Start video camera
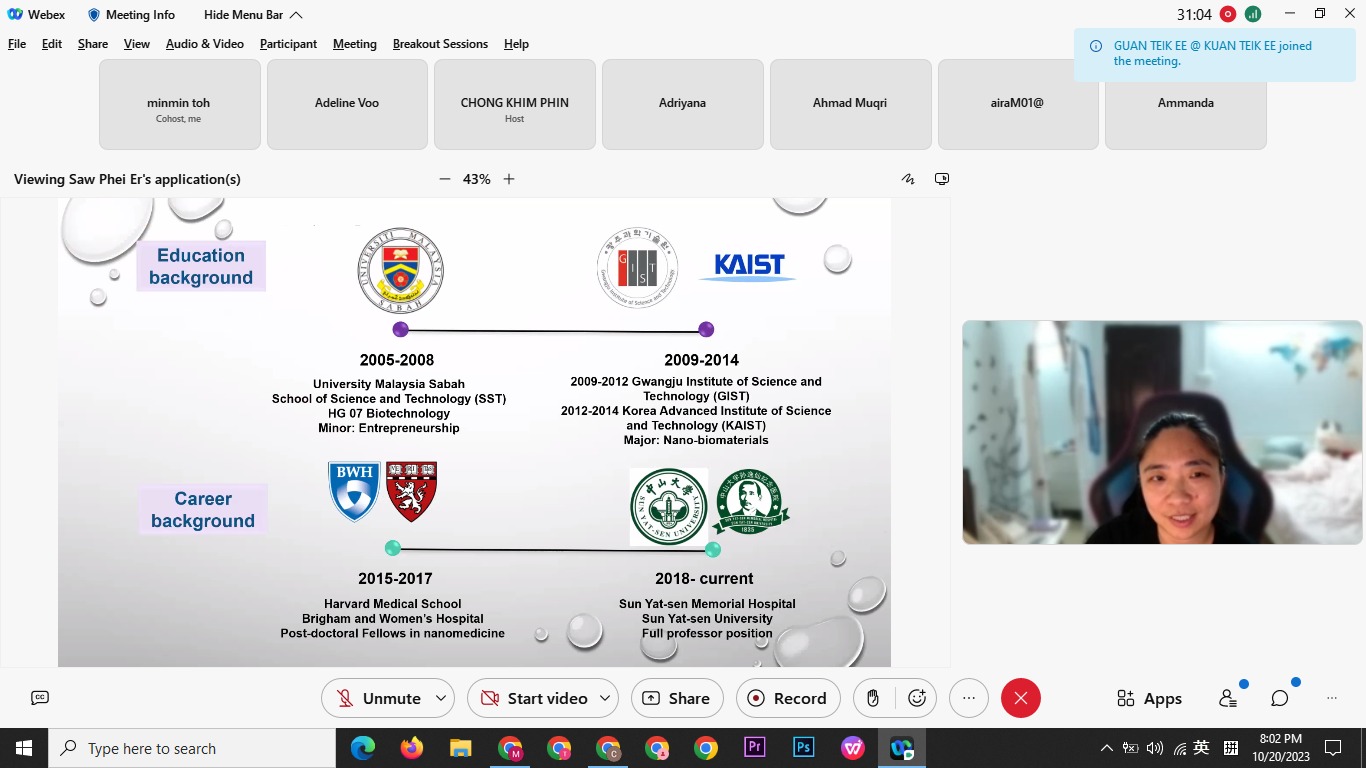 click(533, 698)
